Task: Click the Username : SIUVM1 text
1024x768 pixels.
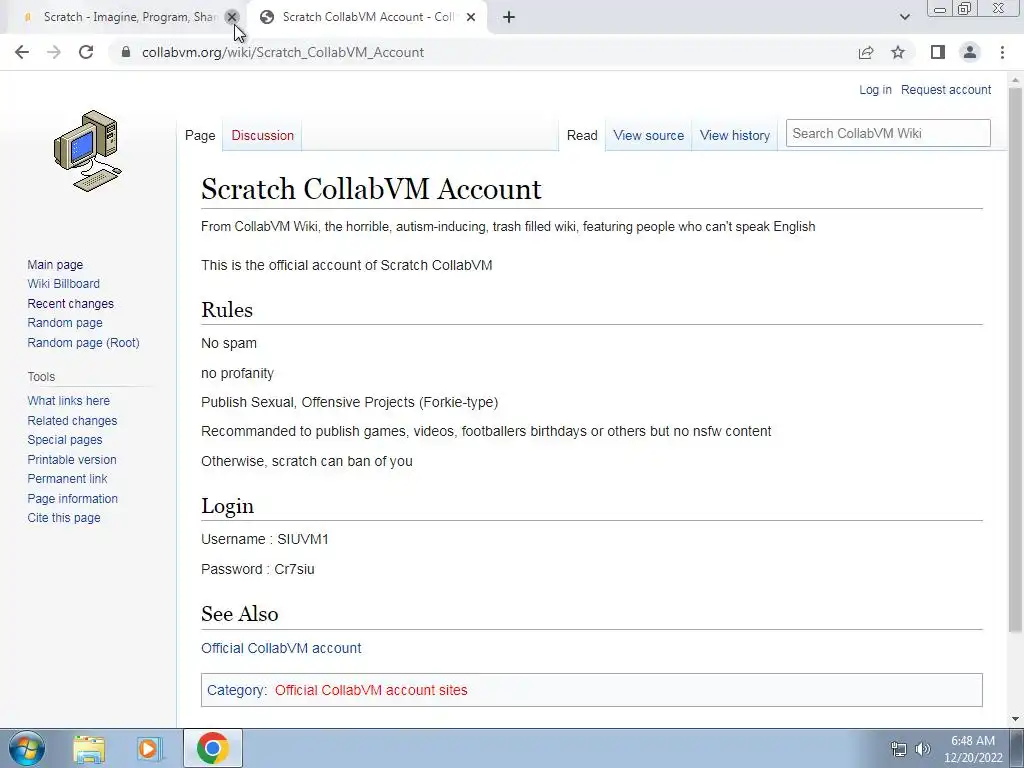Action: [265, 539]
